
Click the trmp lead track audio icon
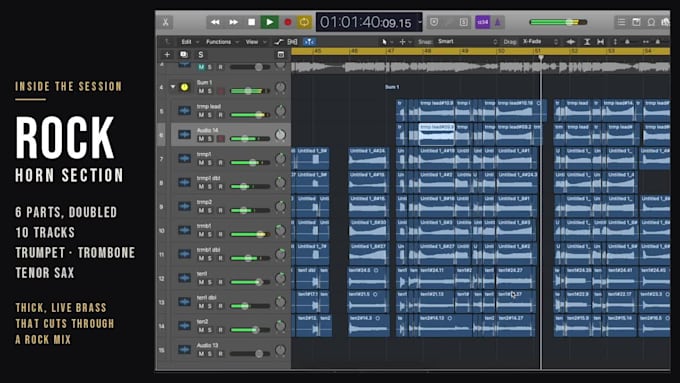[185, 111]
